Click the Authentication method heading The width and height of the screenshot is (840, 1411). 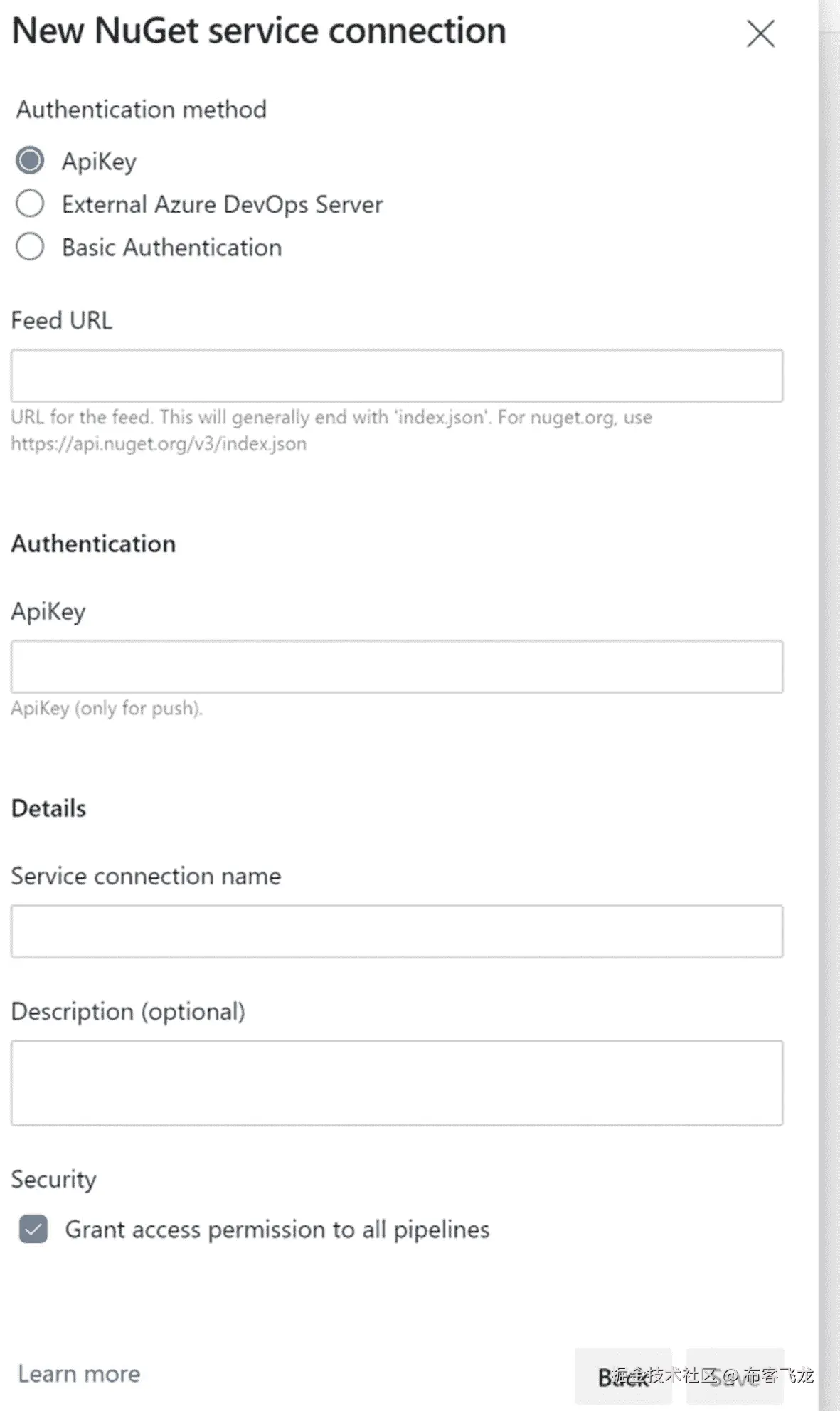(142, 110)
